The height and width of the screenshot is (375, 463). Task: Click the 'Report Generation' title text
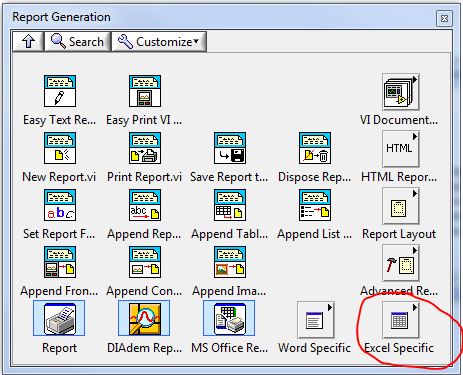click(x=61, y=17)
